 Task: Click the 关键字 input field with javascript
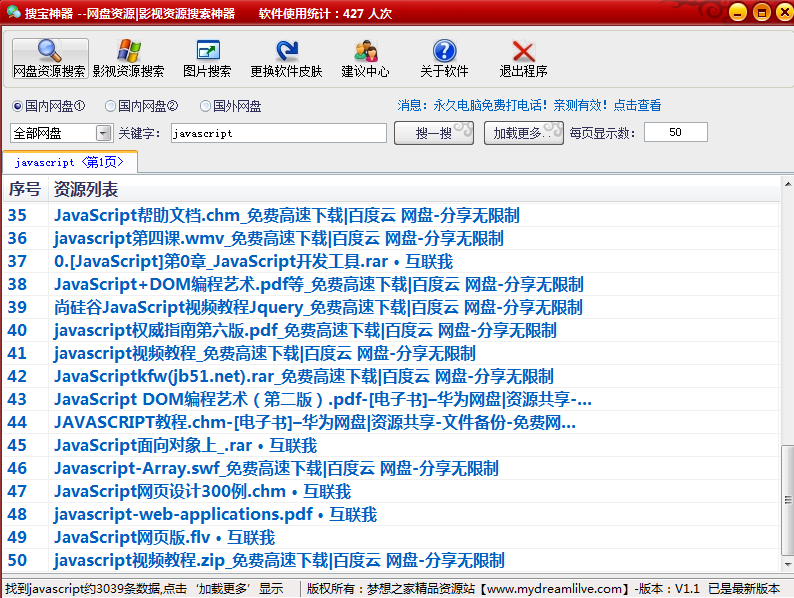point(279,133)
